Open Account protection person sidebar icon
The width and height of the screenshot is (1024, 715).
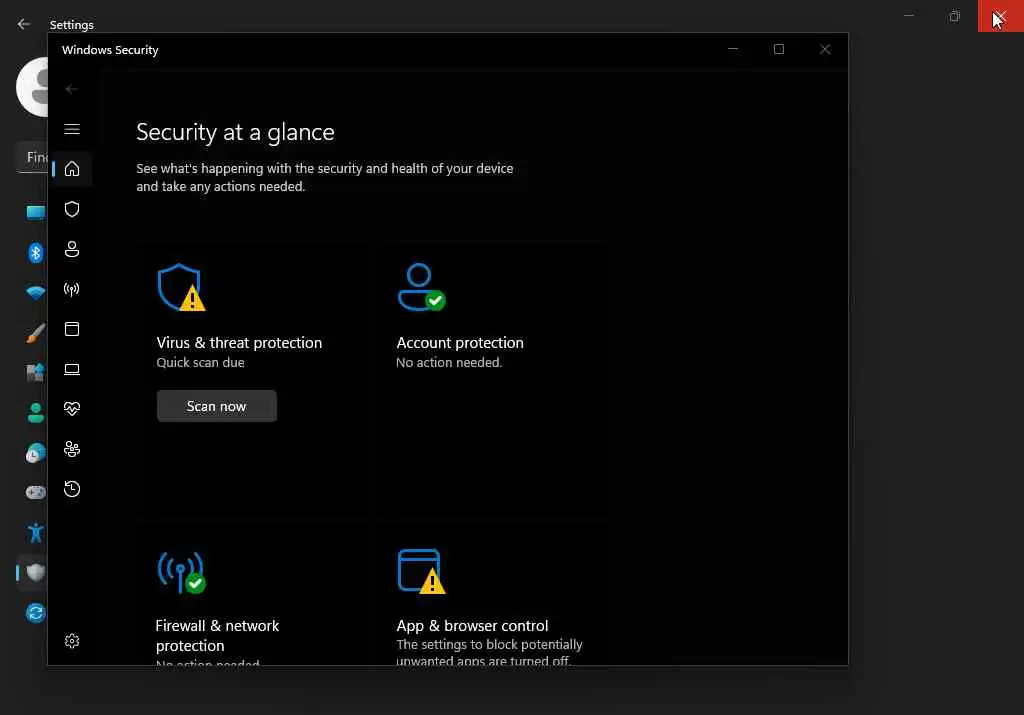coord(72,249)
